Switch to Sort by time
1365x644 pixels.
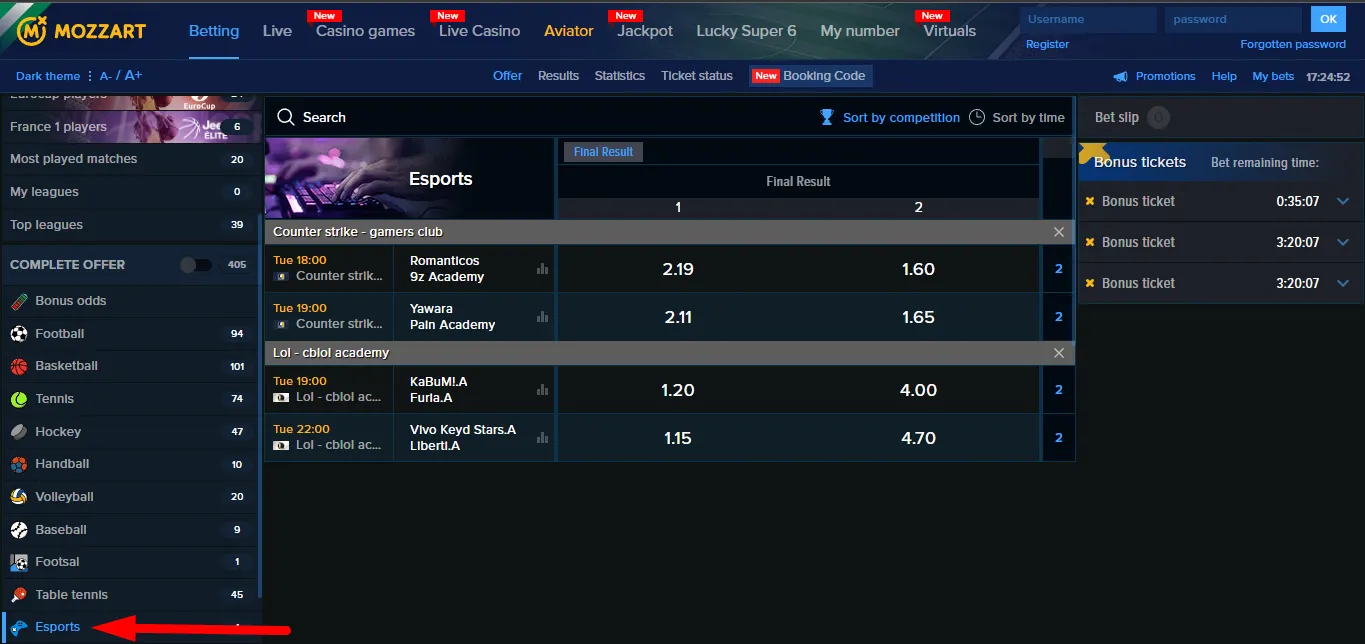point(1017,117)
